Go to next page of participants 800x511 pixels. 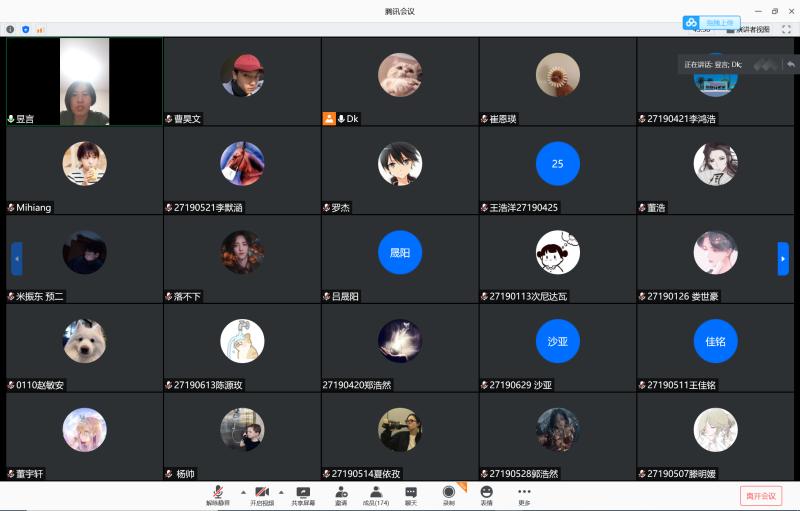[783, 258]
